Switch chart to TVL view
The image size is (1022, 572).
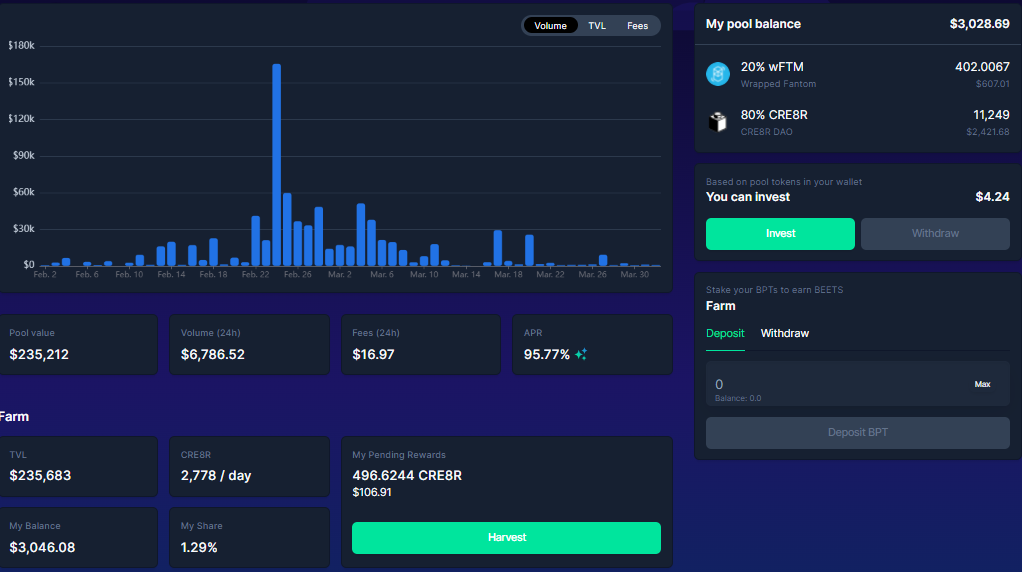[x=597, y=26]
